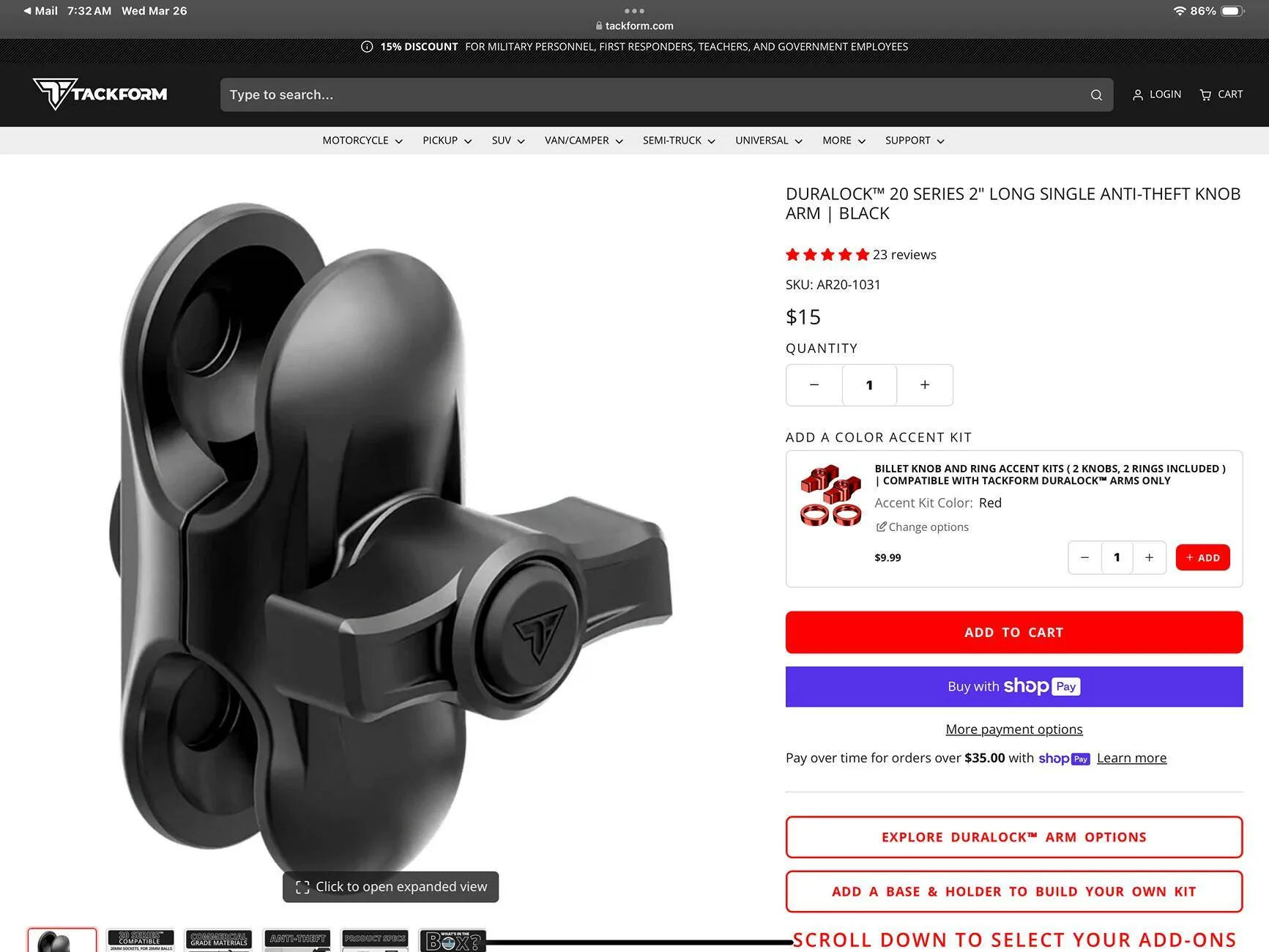Click Explore Duralock Arm Options button

(1014, 837)
